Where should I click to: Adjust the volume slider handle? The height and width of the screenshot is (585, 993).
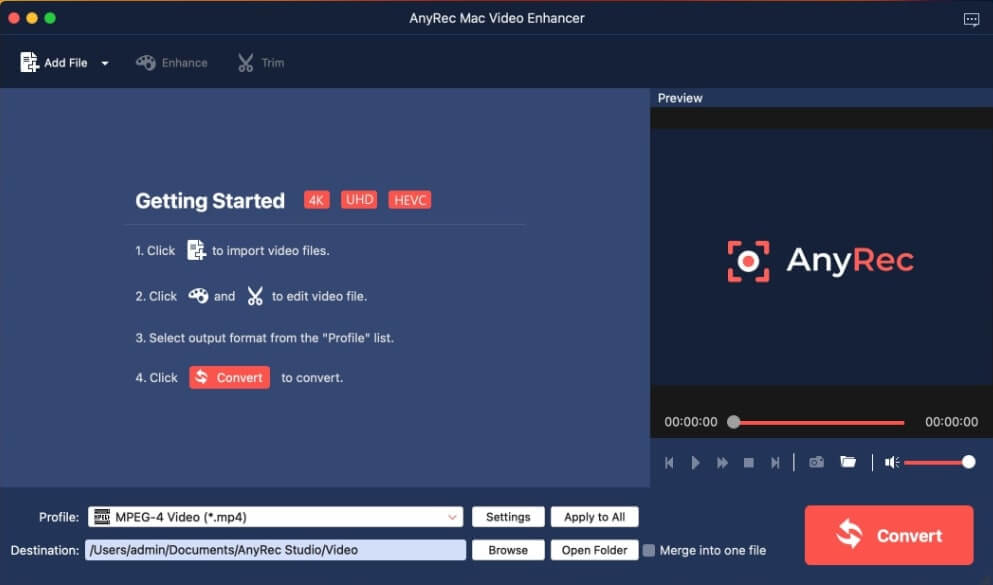pyautogui.click(x=968, y=462)
